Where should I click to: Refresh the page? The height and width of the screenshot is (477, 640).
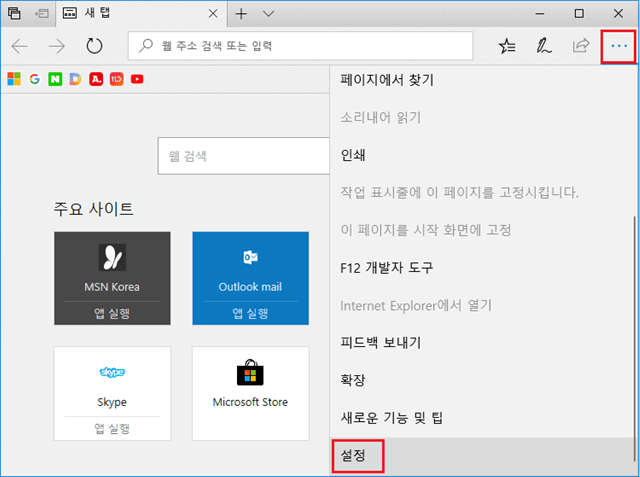[94, 46]
